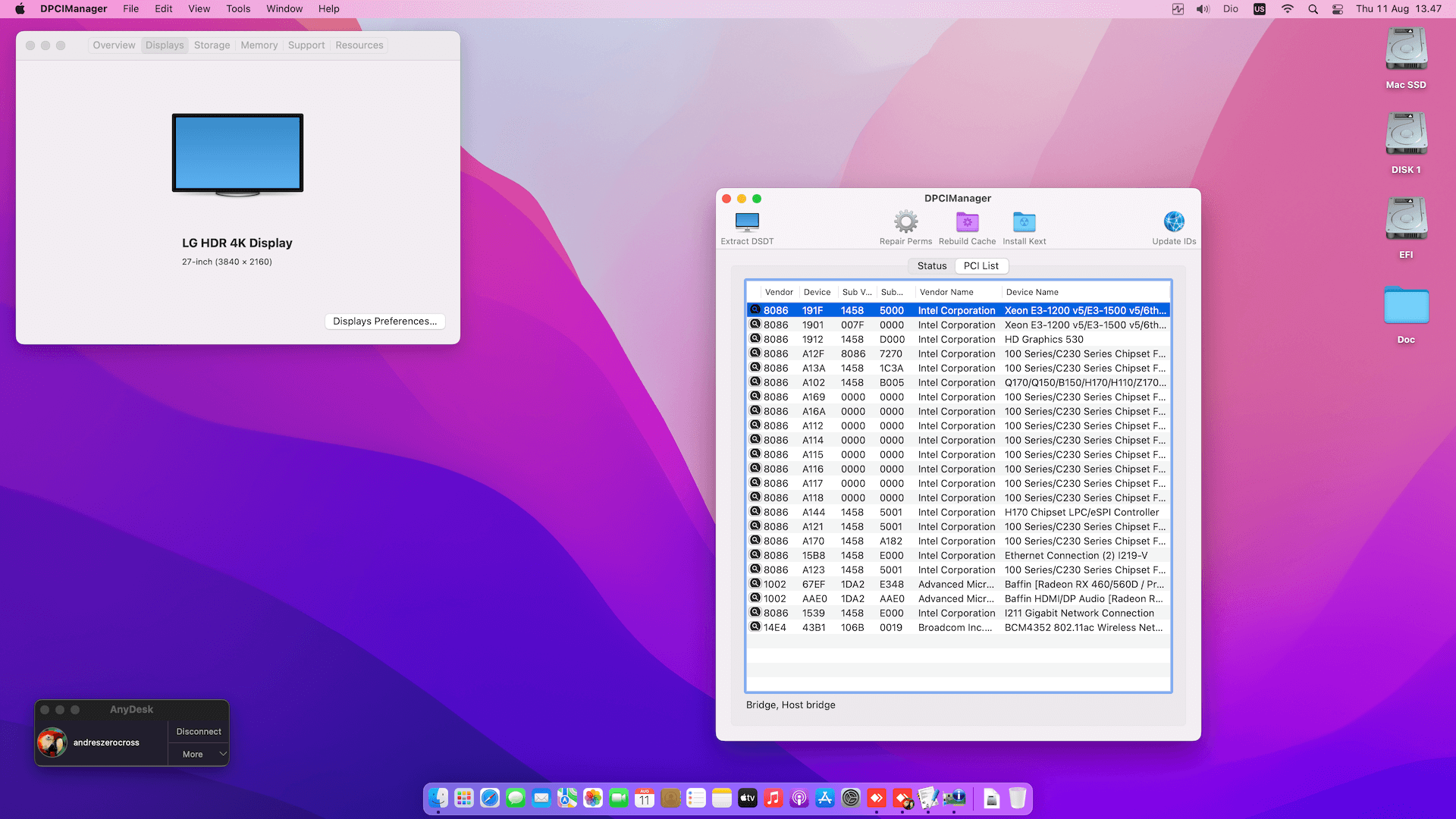Start FaceTime from the Dock

click(619, 798)
